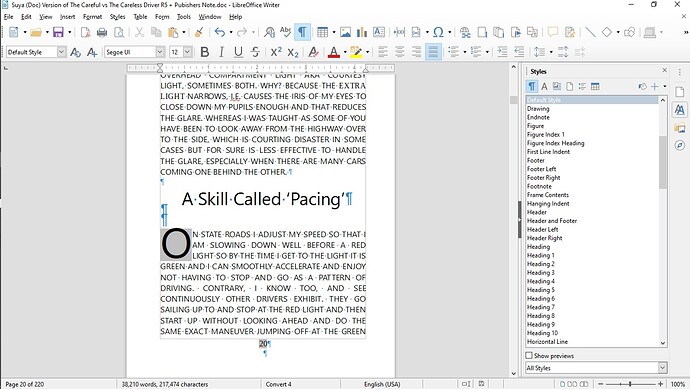Click the Find and Replace icon
The image size is (690, 389).
(x=269, y=32)
